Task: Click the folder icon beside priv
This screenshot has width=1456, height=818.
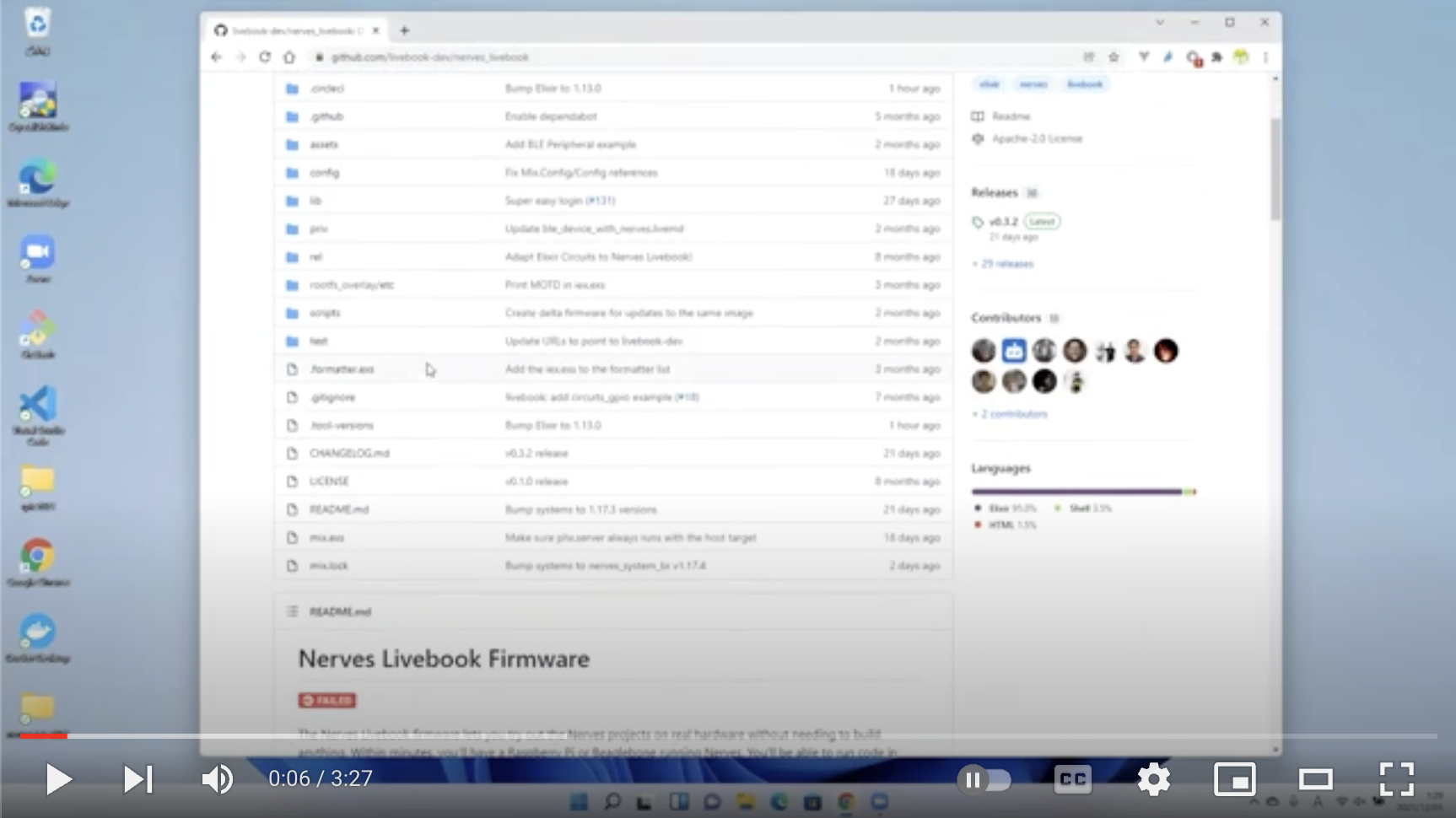Action: pos(292,229)
